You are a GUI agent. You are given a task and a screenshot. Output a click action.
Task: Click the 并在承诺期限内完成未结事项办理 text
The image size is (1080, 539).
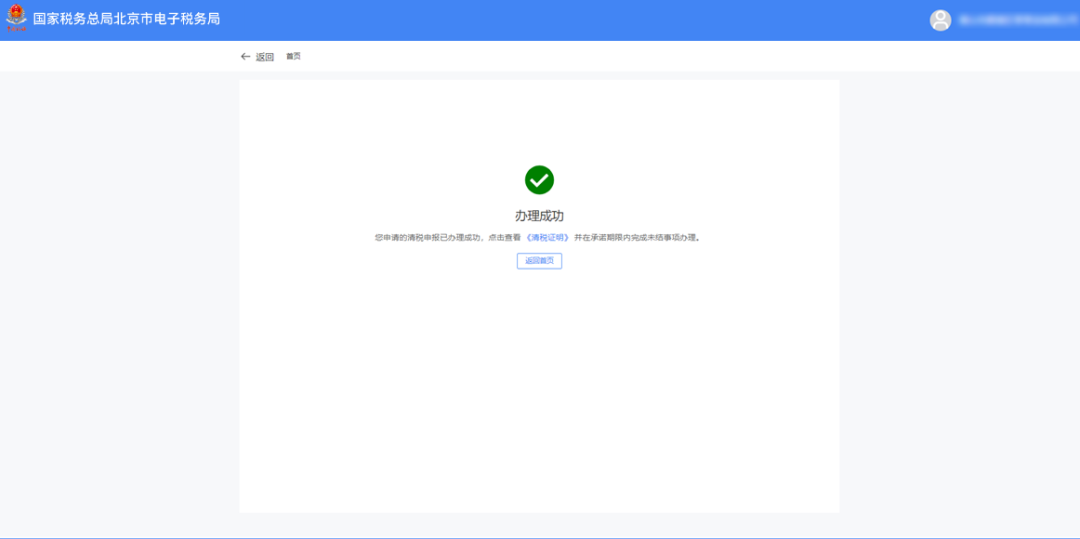[636, 238]
